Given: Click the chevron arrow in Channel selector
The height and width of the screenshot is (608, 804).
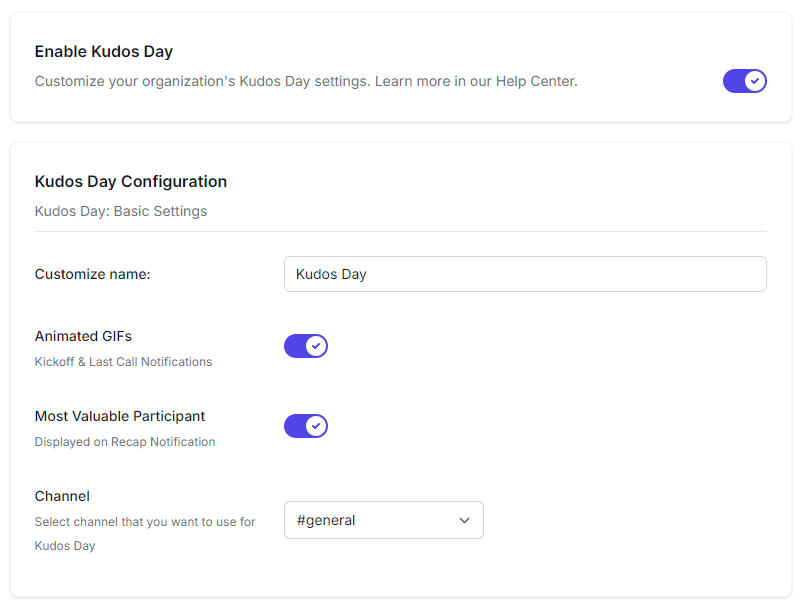Looking at the screenshot, I should coord(464,520).
